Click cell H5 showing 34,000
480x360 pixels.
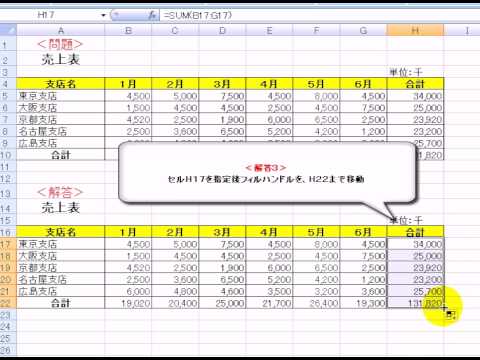(x=415, y=96)
